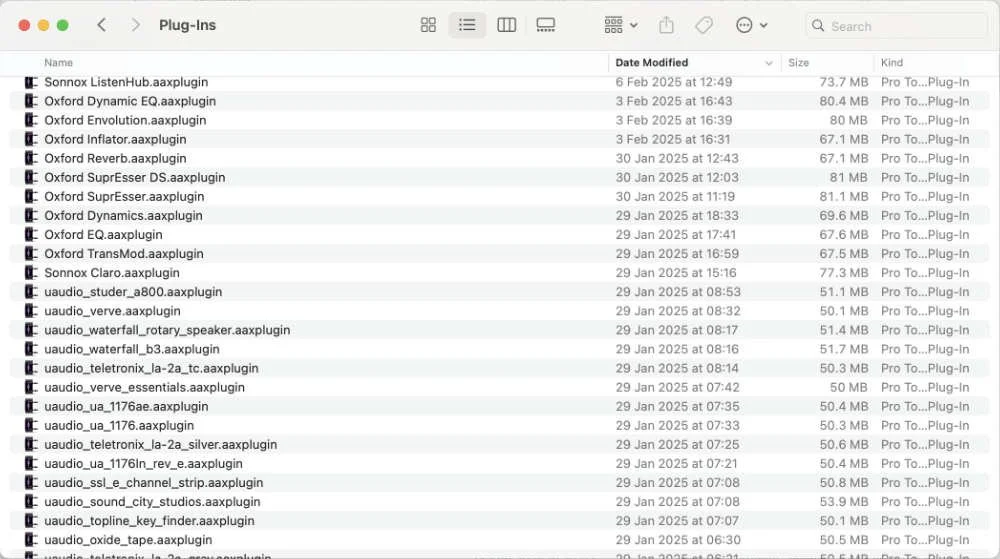Image resolution: width=1000 pixels, height=559 pixels.
Task: Click the file name uaudio_verve_essentials.aaxplugin
Action: pos(144,388)
